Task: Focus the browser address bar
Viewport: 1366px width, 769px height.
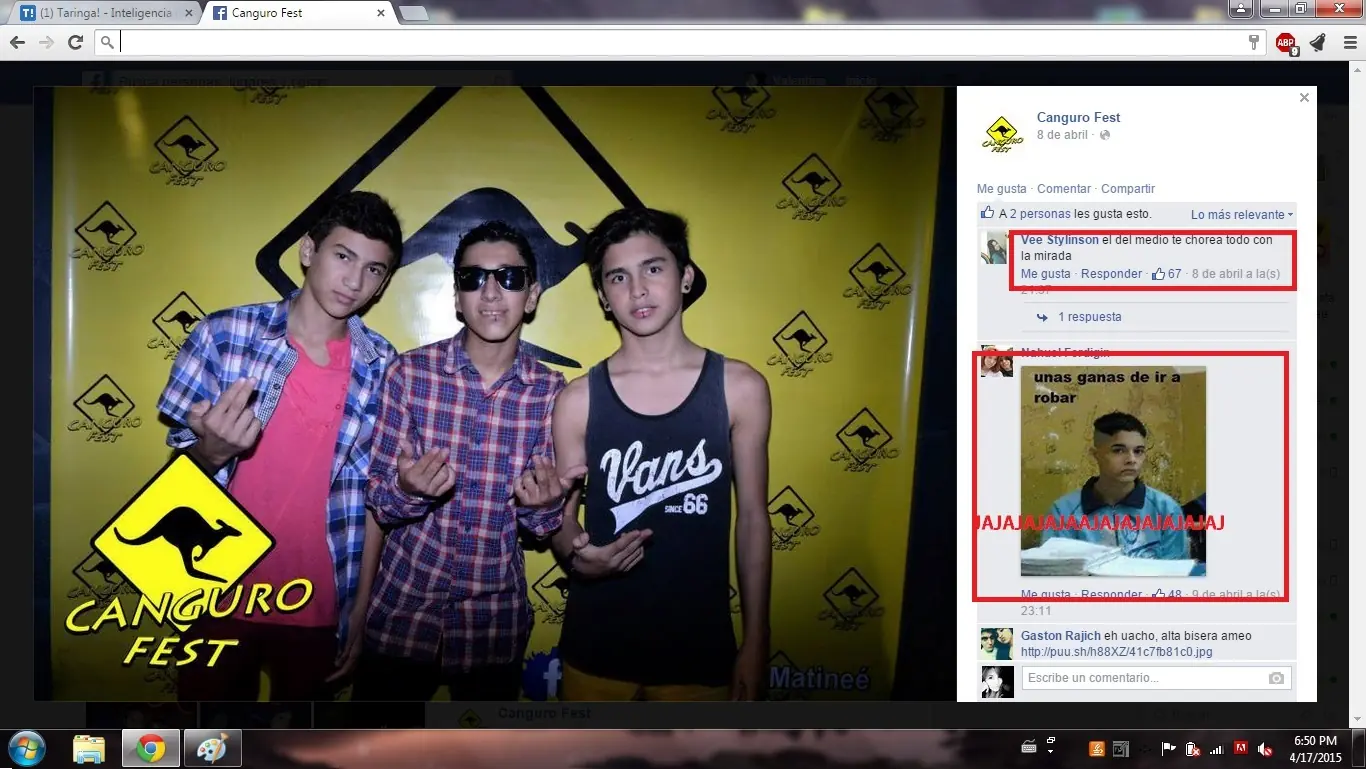Action: point(680,42)
